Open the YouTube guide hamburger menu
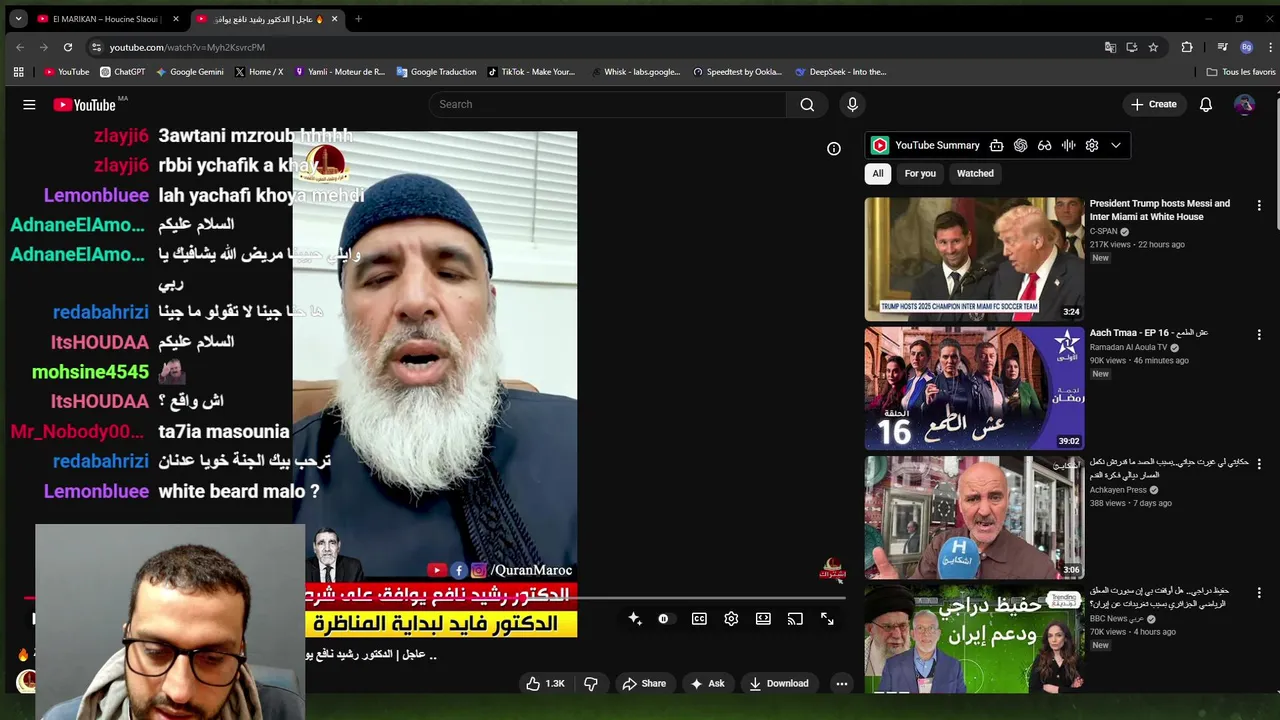This screenshot has width=1280, height=720. (x=29, y=104)
